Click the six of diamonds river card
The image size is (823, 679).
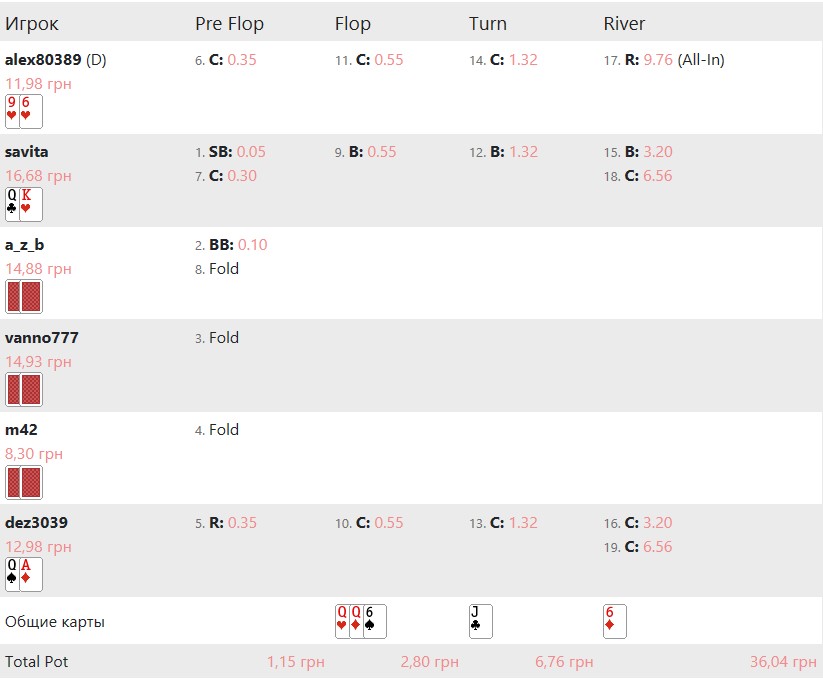click(615, 621)
